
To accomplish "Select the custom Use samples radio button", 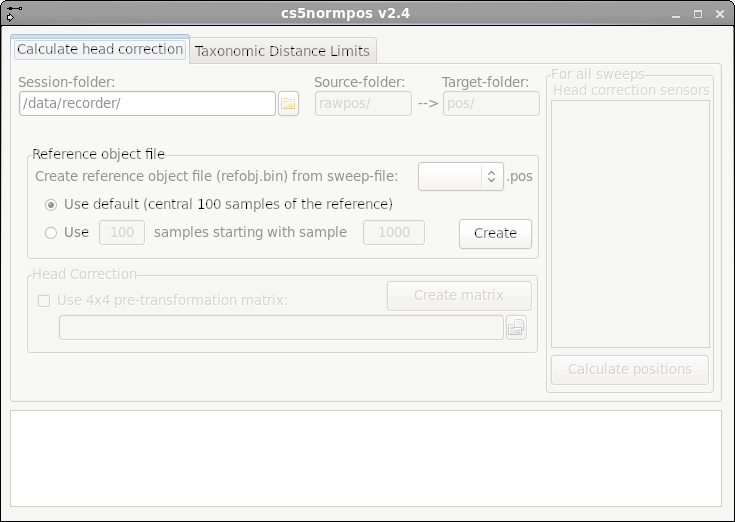I will click(51, 232).
